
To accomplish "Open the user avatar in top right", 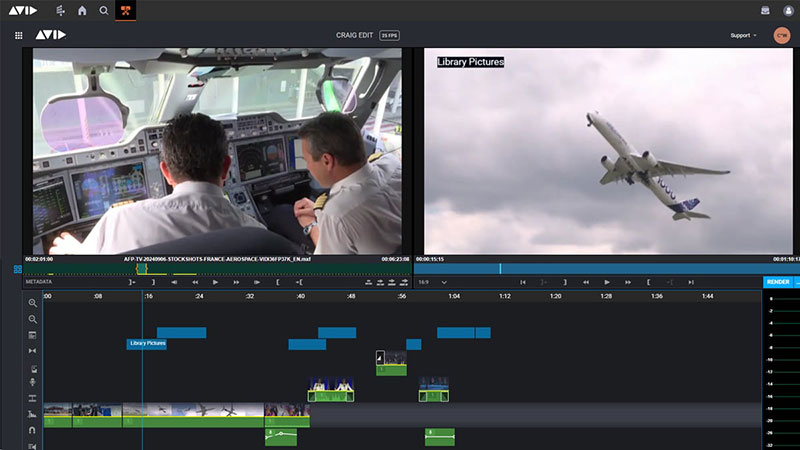I will [x=781, y=35].
